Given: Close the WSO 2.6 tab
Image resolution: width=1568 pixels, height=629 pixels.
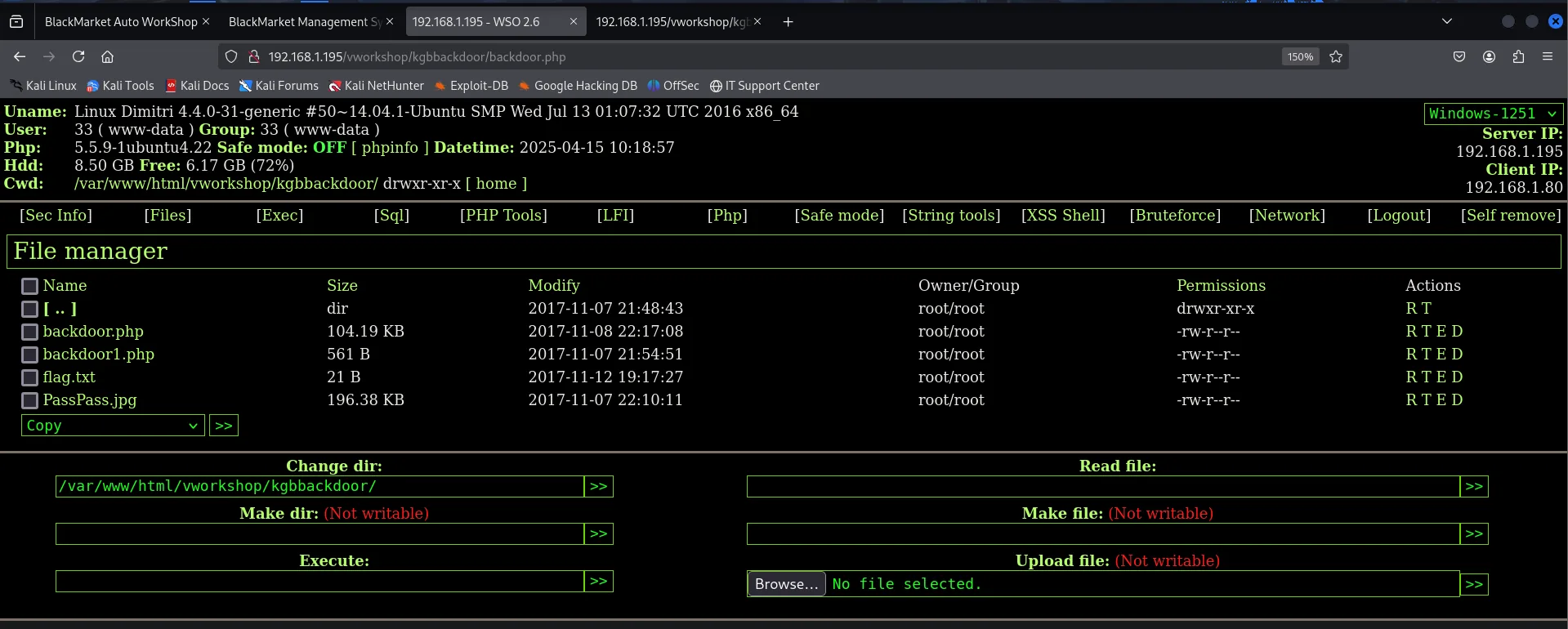Looking at the screenshot, I should 574,22.
